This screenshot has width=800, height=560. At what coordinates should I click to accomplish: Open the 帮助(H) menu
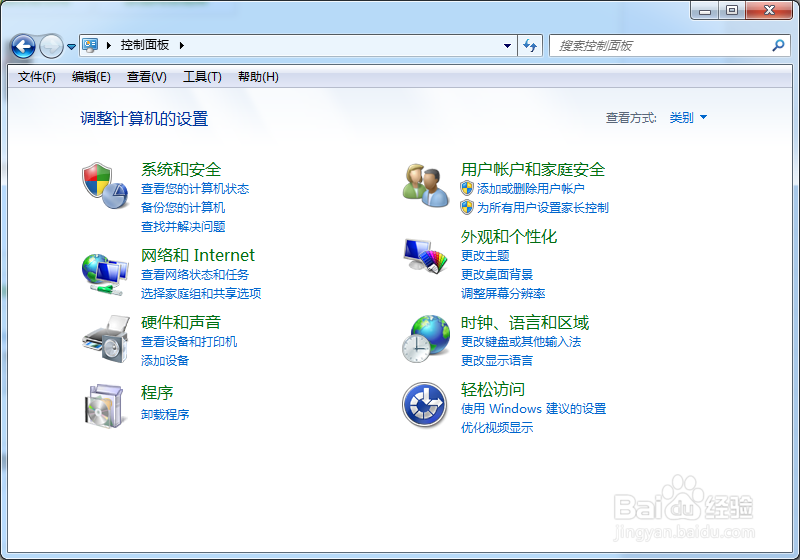point(258,77)
